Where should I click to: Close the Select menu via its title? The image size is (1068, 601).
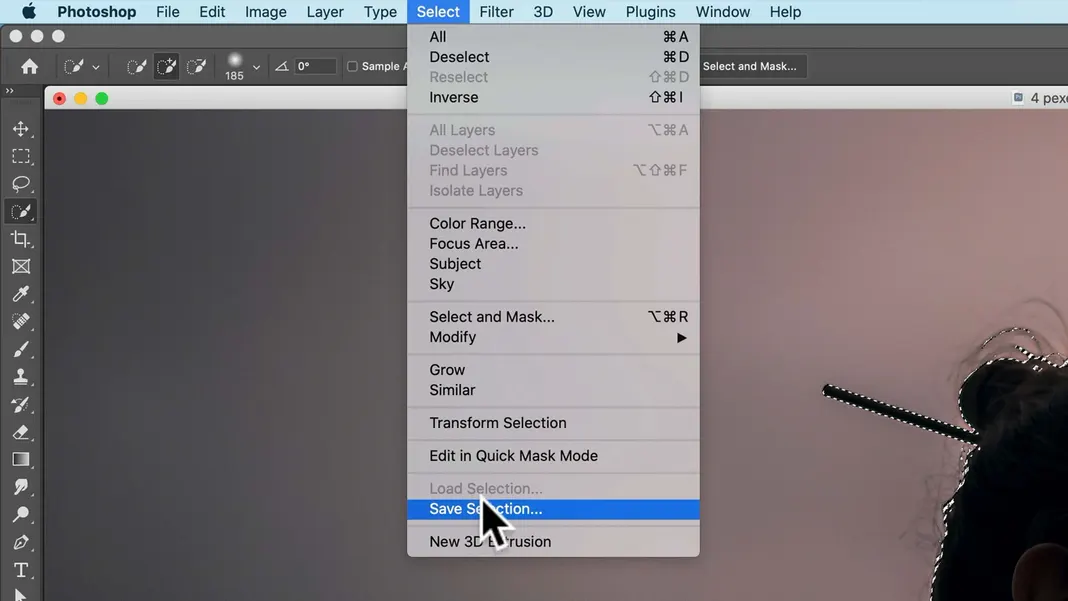click(x=438, y=12)
